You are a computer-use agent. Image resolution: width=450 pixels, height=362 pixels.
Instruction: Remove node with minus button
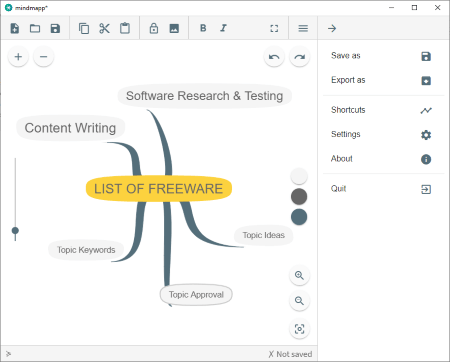pos(44,57)
